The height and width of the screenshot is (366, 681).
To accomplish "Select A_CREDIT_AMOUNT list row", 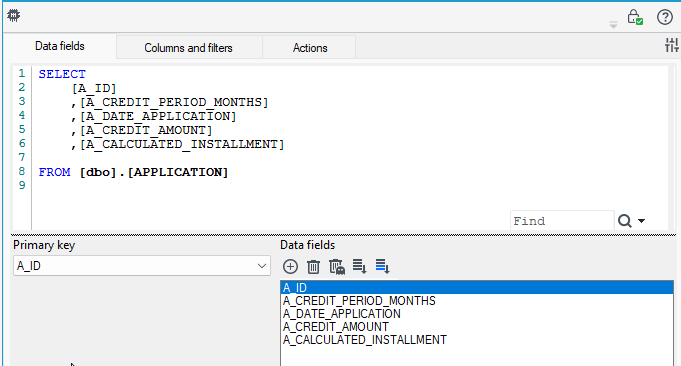I will (x=477, y=326).
